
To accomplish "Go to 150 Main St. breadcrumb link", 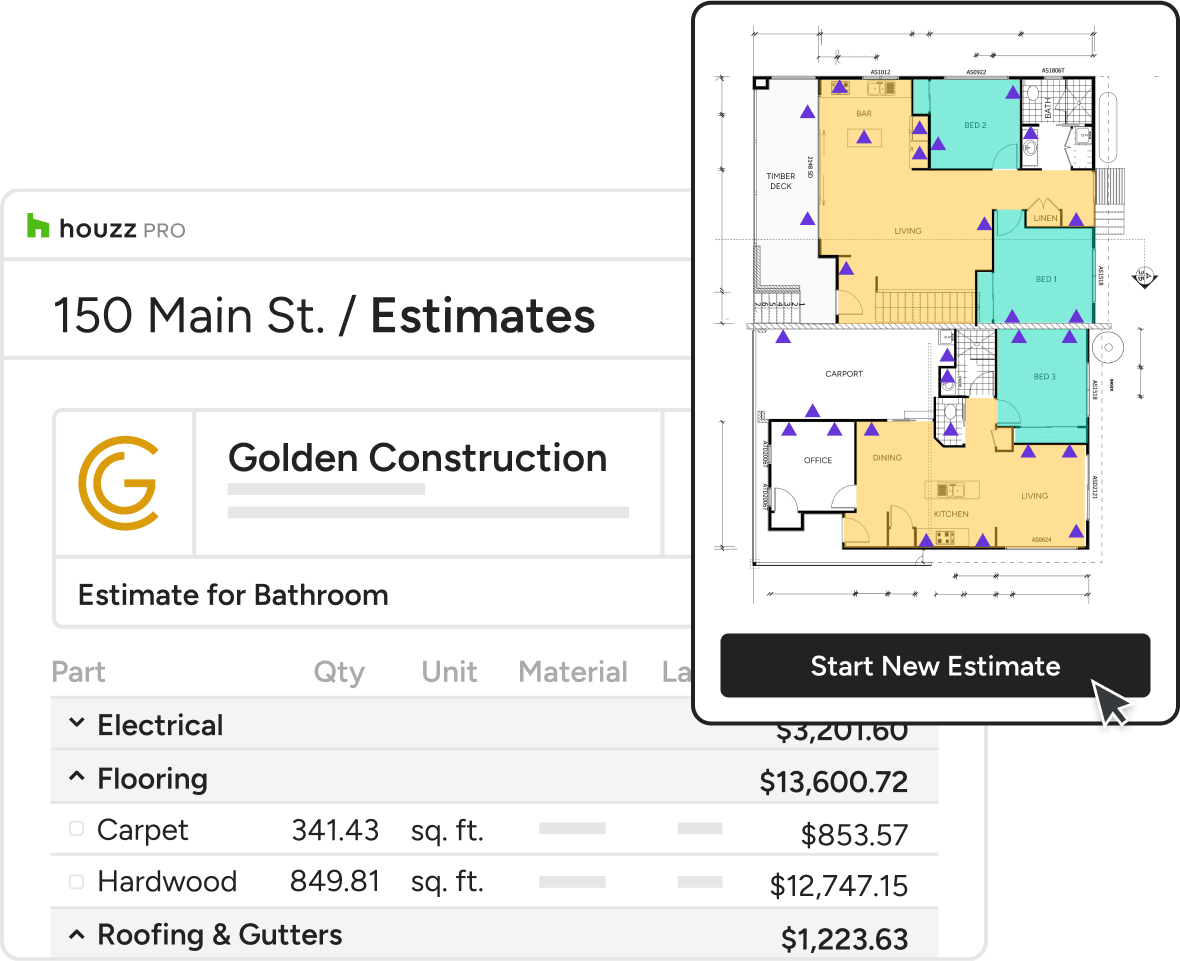I will click(188, 316).
